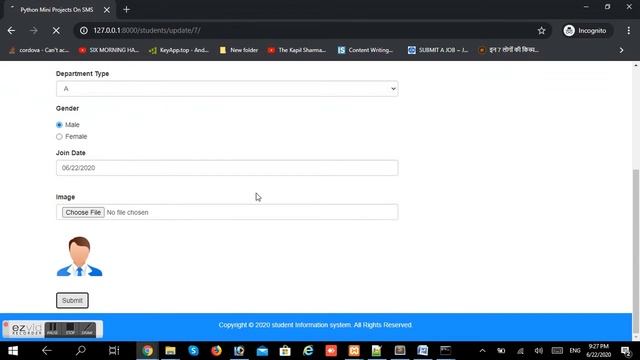Select the Male radio button
This screenshot has height=360, width=640.
pyautogui.click(x=59, y=125)
